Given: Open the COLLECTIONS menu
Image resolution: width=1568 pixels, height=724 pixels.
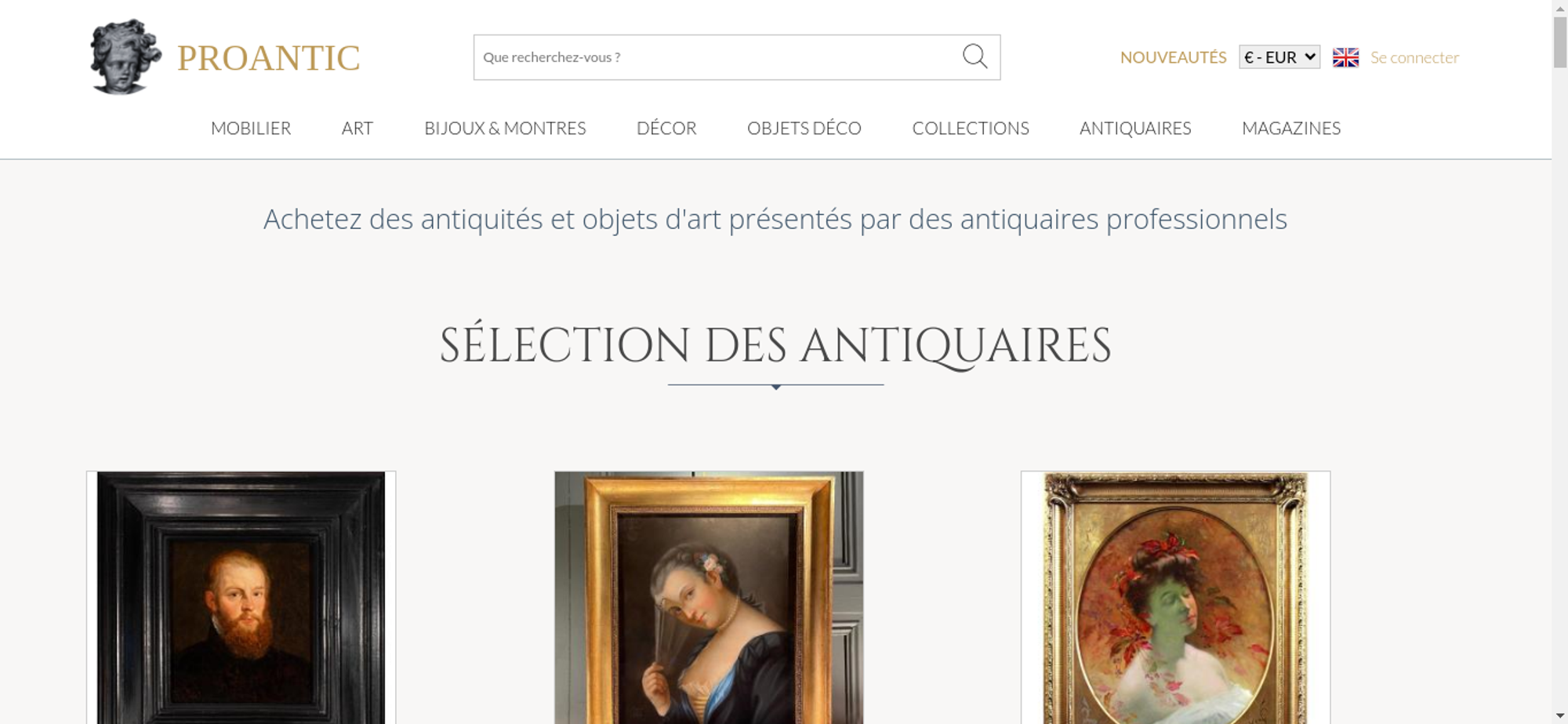Looking at the screenshot, I should 971,128.
